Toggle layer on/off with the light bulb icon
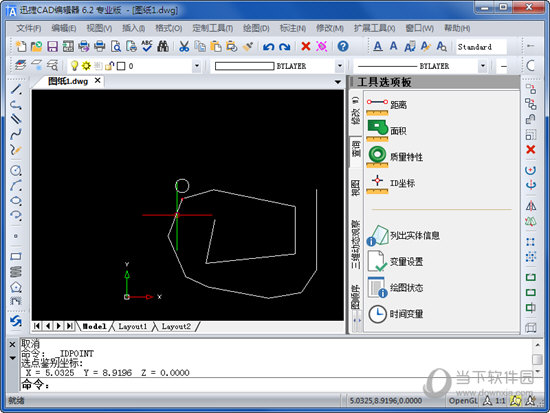Viewport: 550px width, 413px height. (74, 66)
